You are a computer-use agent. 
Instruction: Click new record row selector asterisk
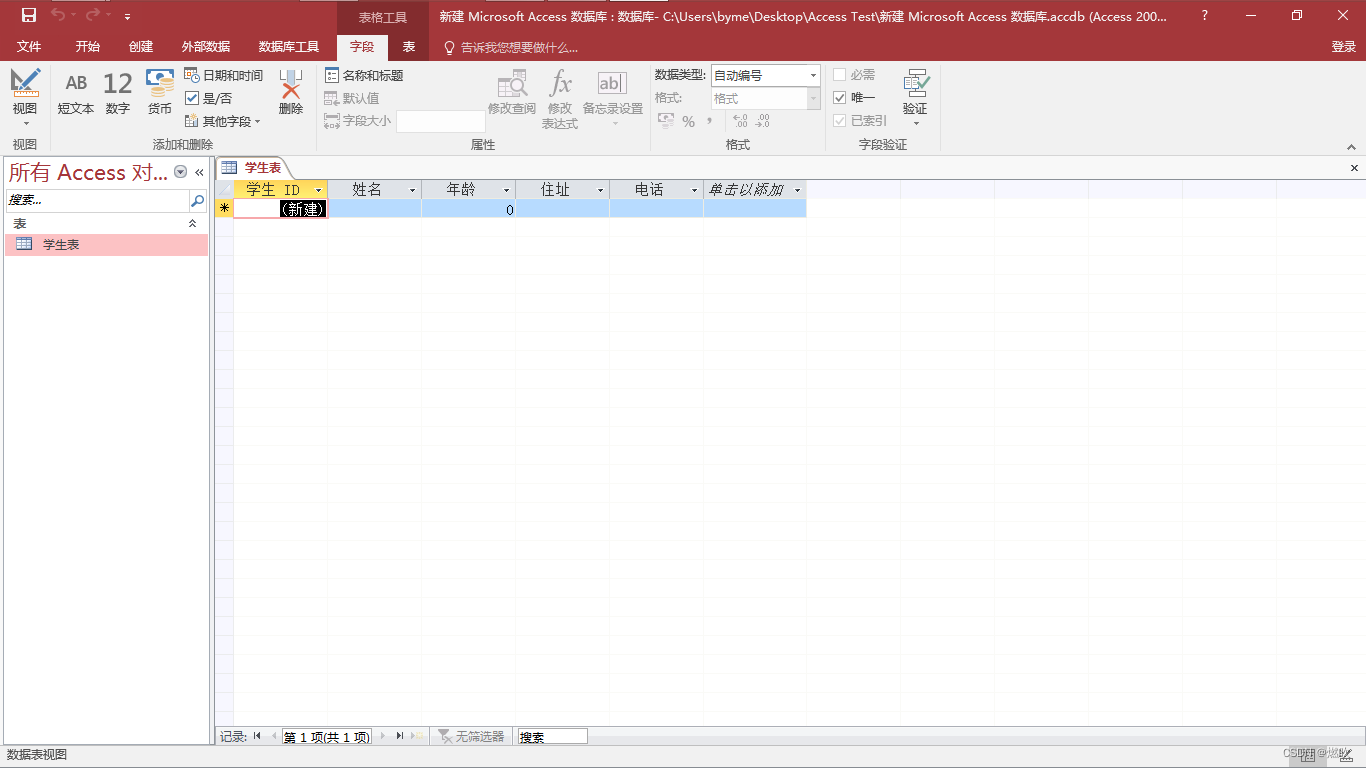click(x=224, y=209)
